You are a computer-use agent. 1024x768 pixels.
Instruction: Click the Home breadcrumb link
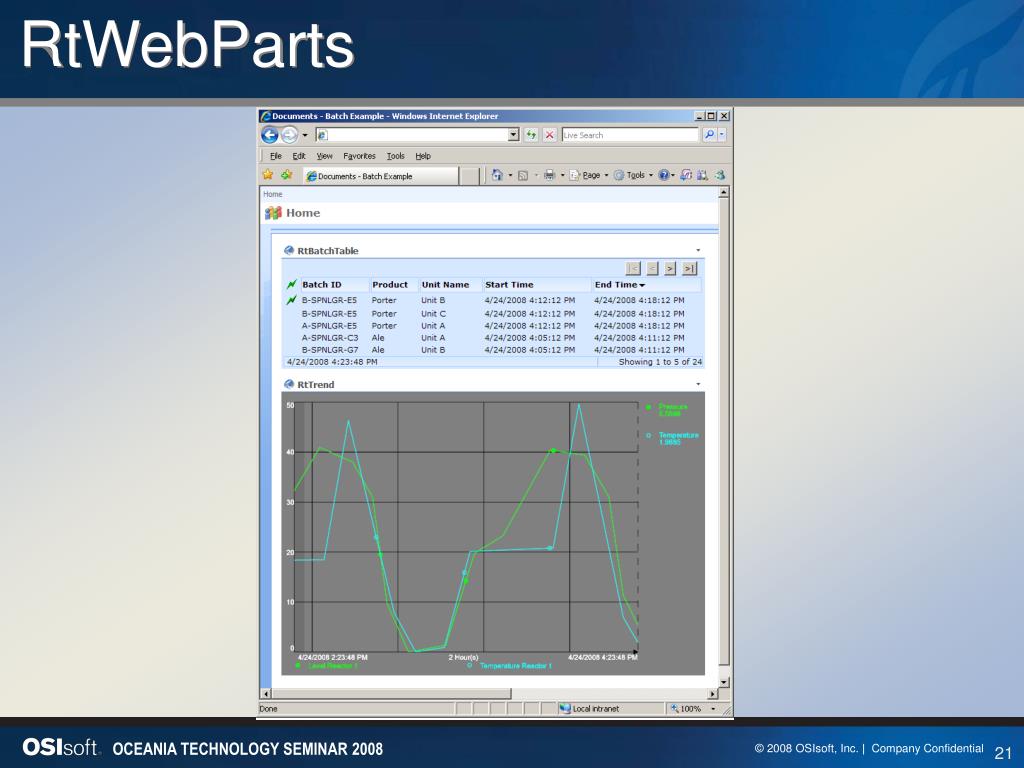click(x=272, y=194)
